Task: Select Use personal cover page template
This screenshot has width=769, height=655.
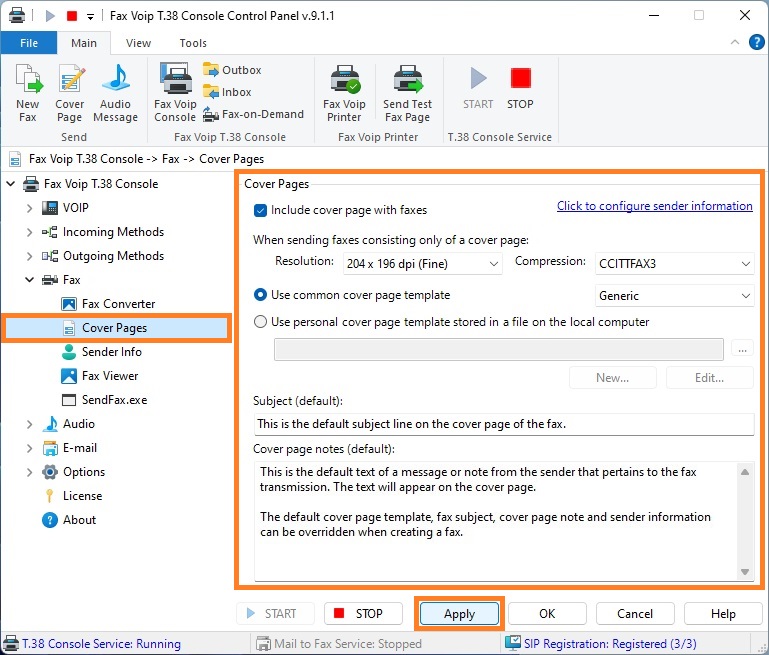Action: click(260, 322)
